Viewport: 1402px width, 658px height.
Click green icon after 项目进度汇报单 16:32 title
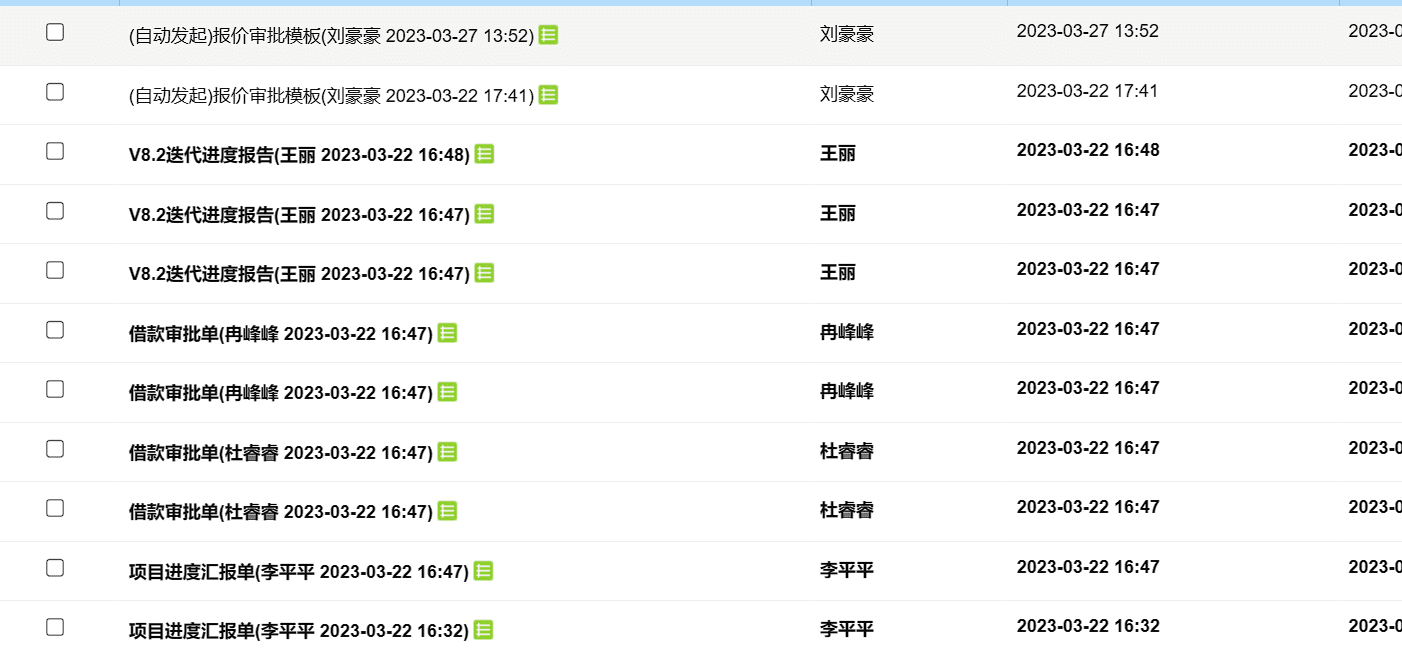point(483,630)
